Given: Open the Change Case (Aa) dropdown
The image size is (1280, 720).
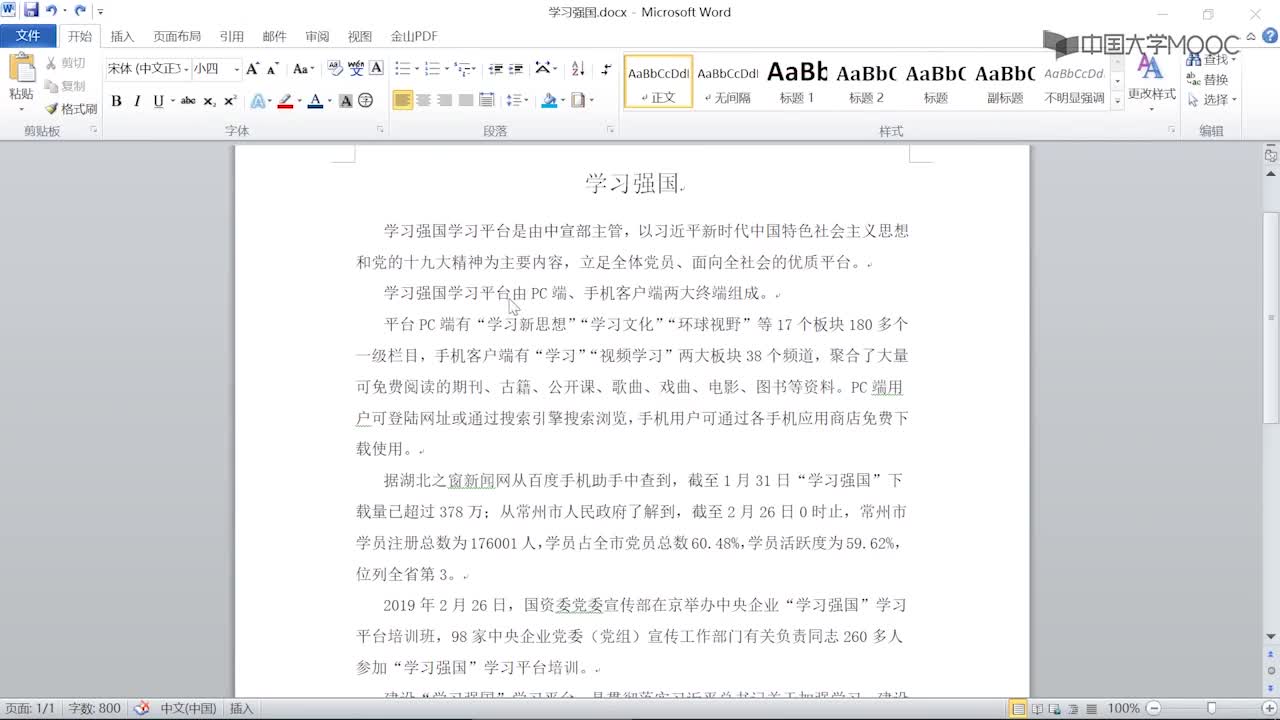Looking at the screenshot, I should pos(301,69).
